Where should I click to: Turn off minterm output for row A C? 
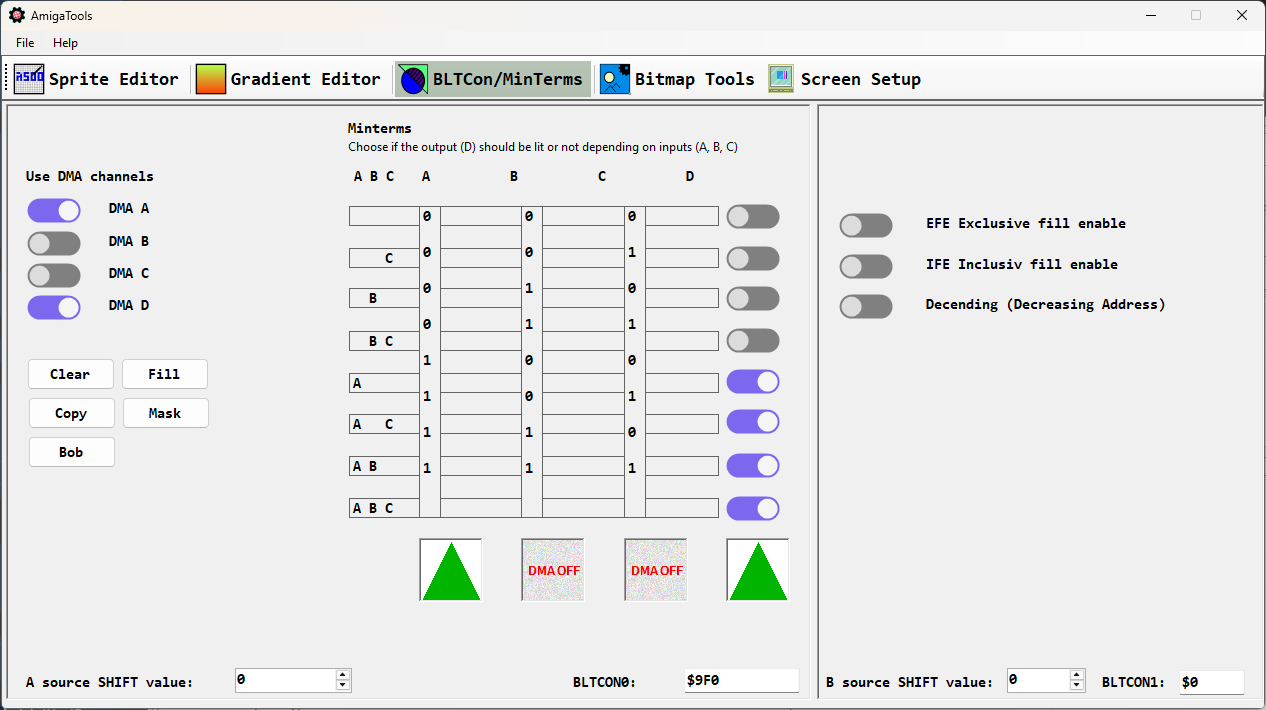click(753, 422)
